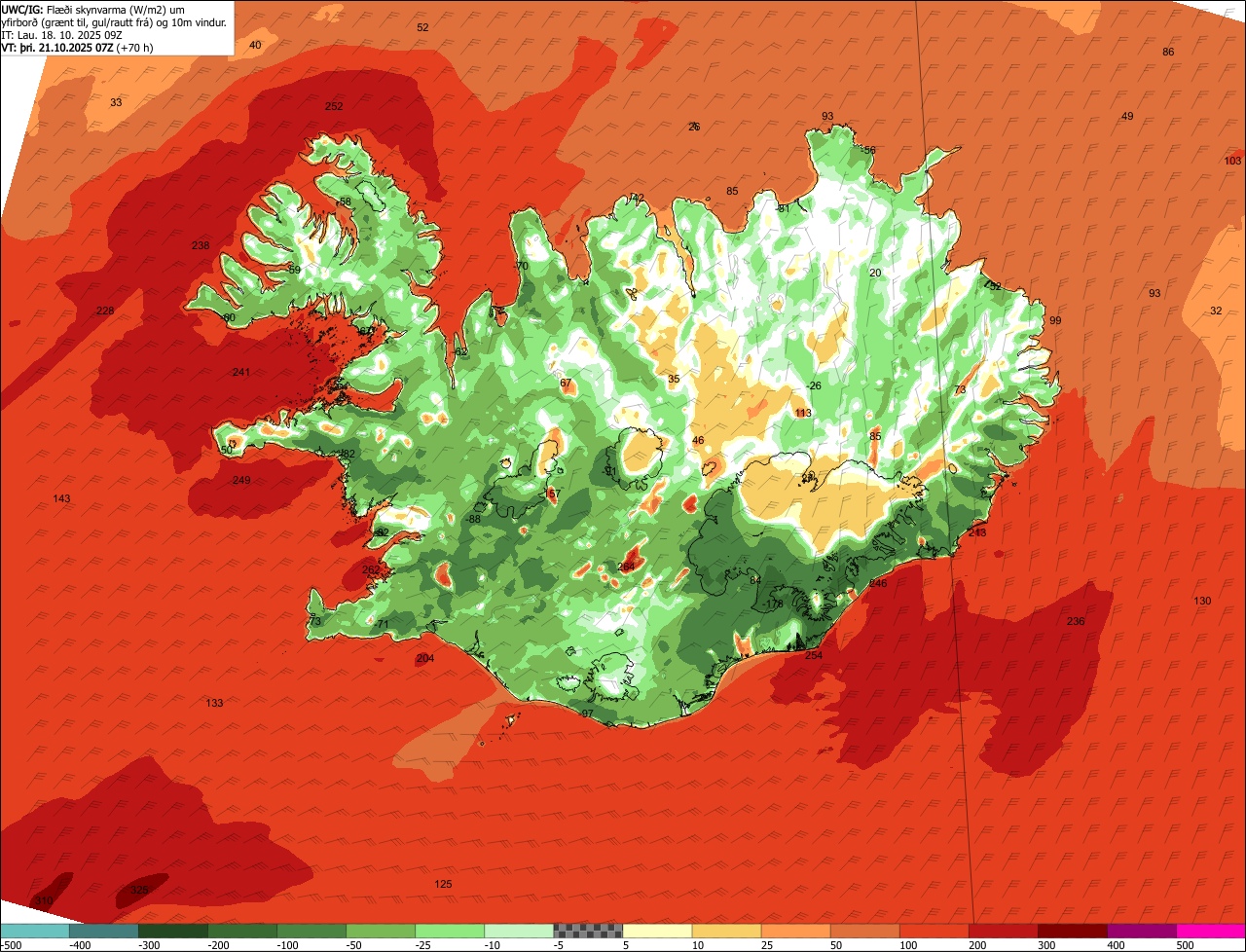Click the map value 20
Screen dimensions: 1246x952
coord(875,273)
